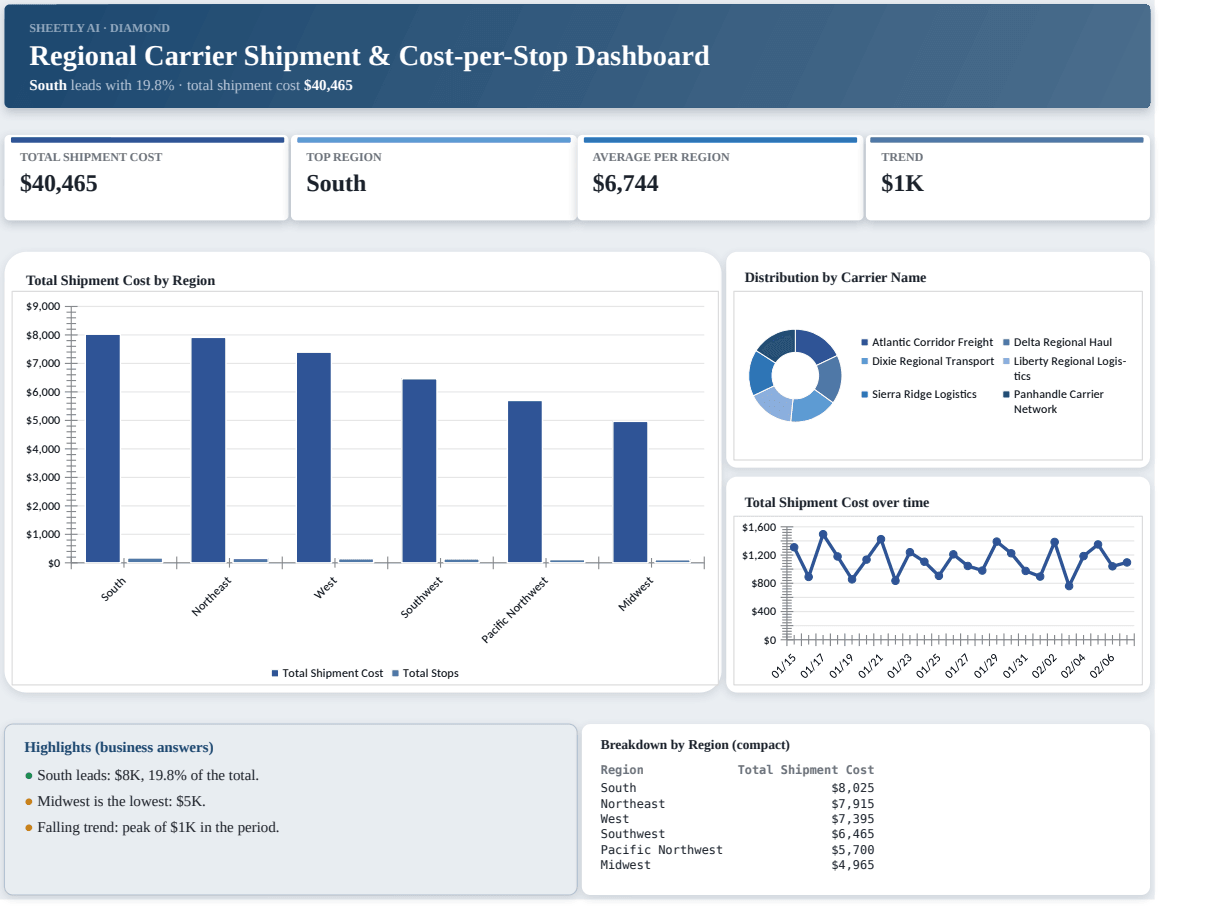This screenshot has height=922, width=1227.
Task: Click the Region column header in breakdown table
Action: tap(622, 770)
